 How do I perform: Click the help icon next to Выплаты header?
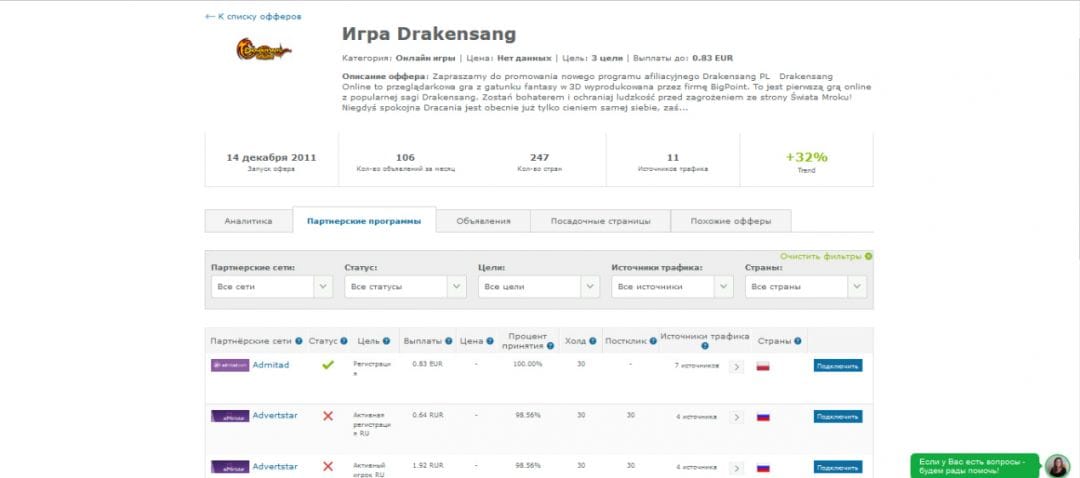click(448, 341)
